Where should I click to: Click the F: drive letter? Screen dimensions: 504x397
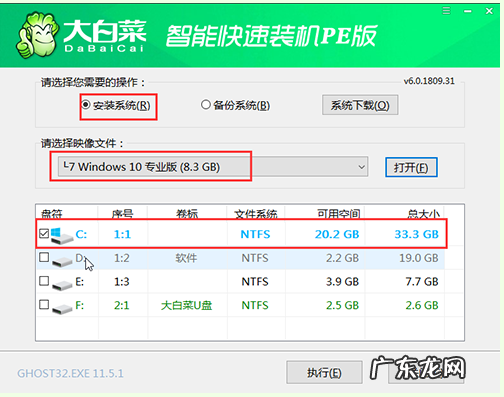pos(79,305)
